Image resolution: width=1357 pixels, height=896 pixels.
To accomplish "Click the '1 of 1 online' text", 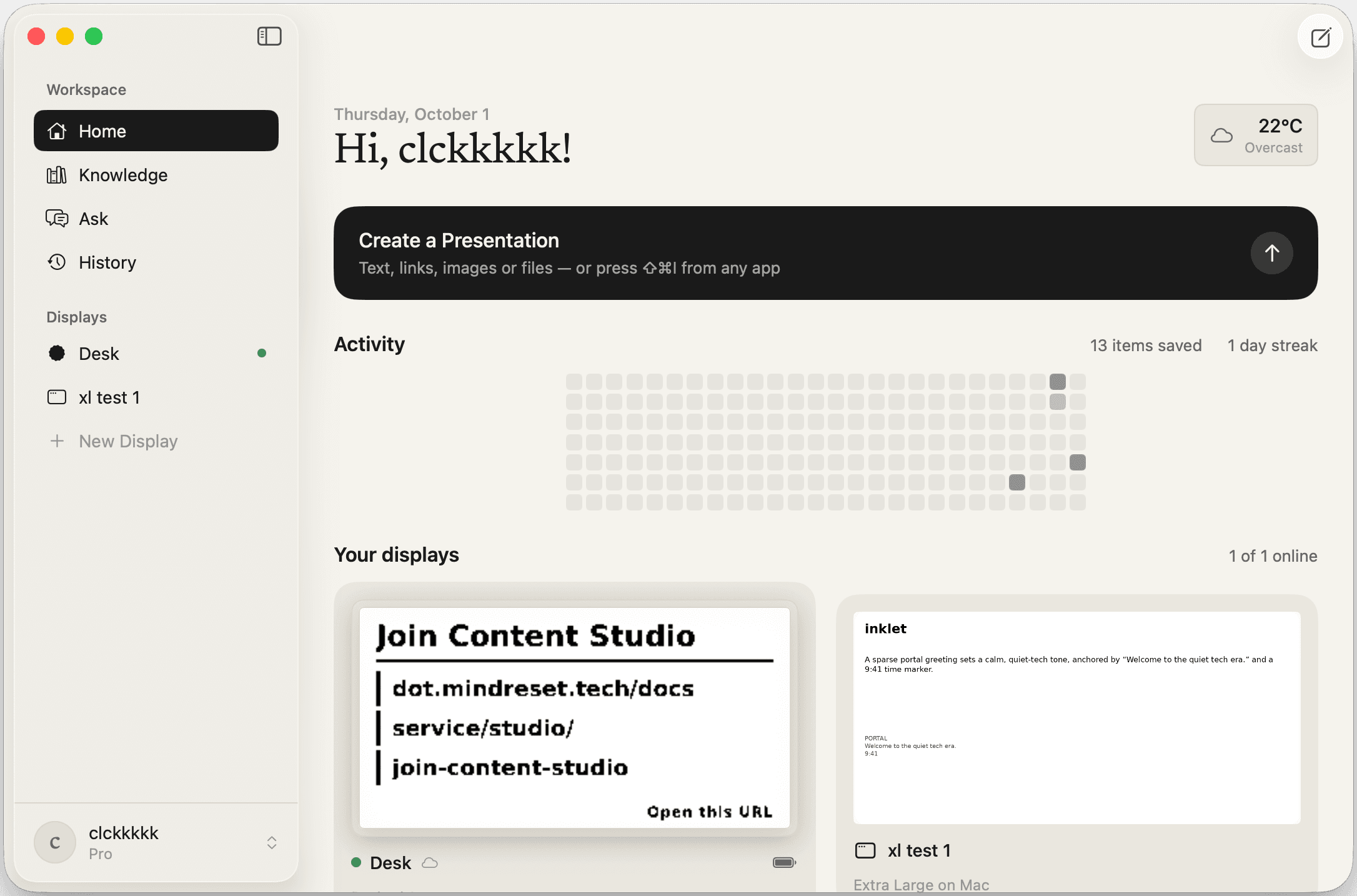I will (1273, 556).
